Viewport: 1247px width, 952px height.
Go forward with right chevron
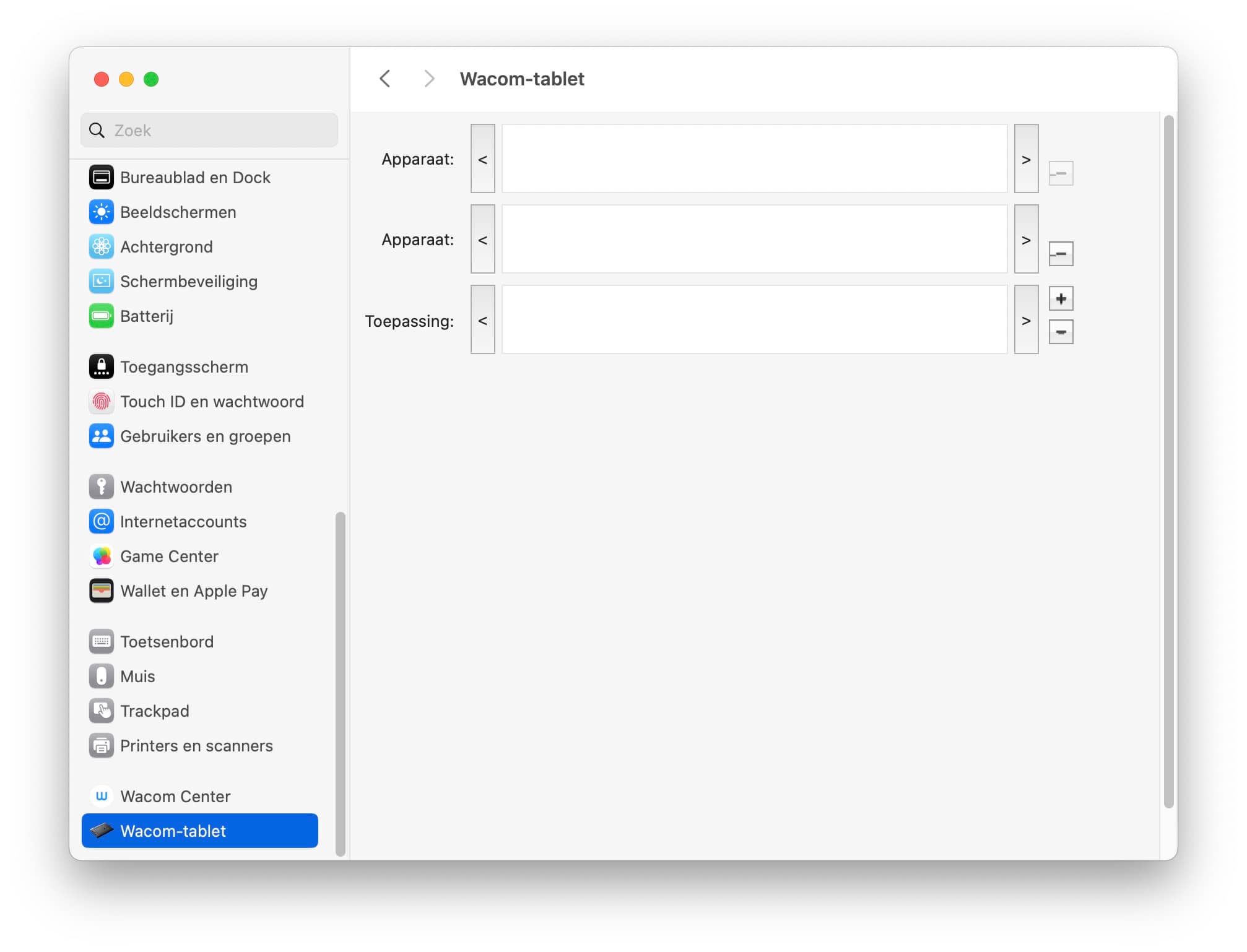click(x=429, y=79)
